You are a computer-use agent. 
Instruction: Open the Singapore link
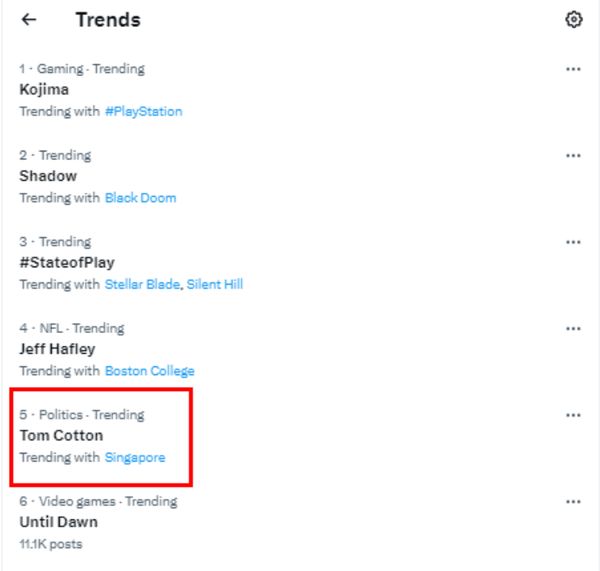[x=135, y=457]
